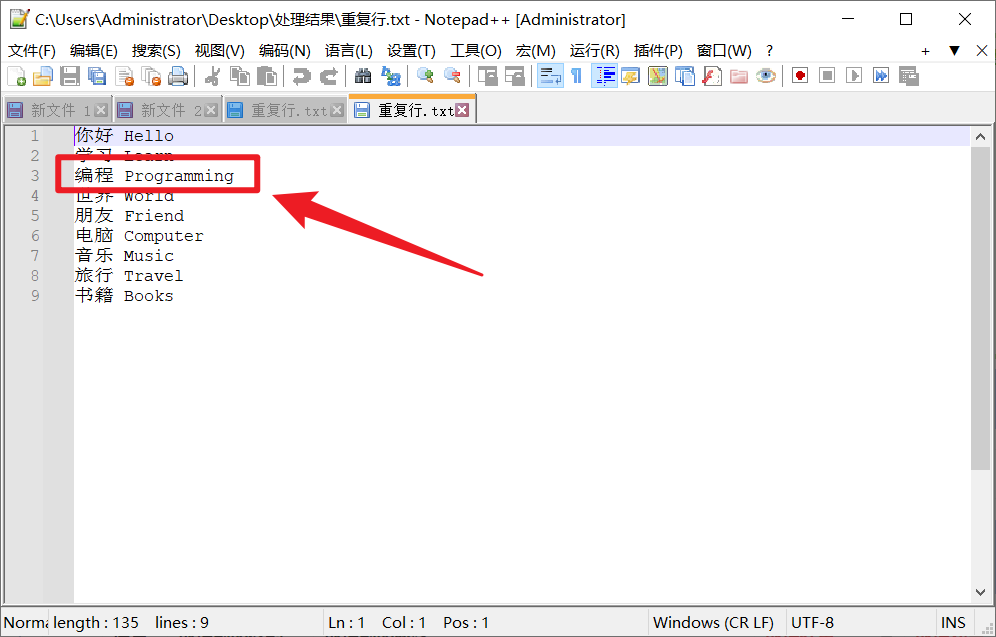Undo last action with toolbar arrow

pos(301,76)
